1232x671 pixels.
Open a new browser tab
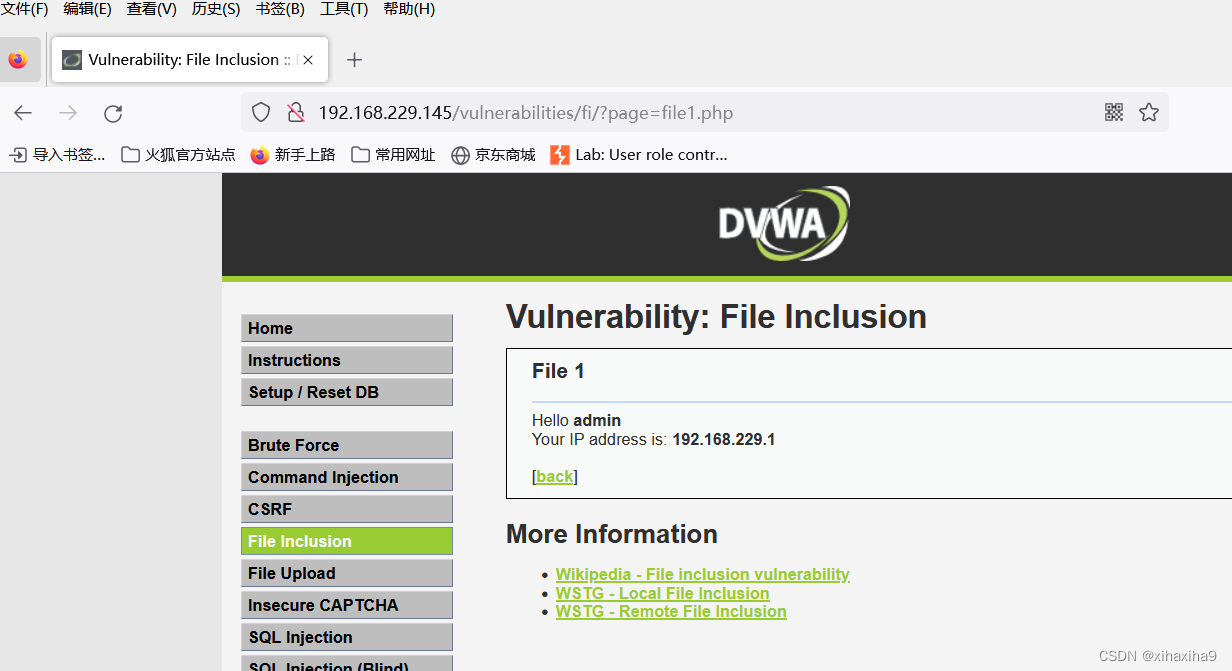click(x=353, y=60)
